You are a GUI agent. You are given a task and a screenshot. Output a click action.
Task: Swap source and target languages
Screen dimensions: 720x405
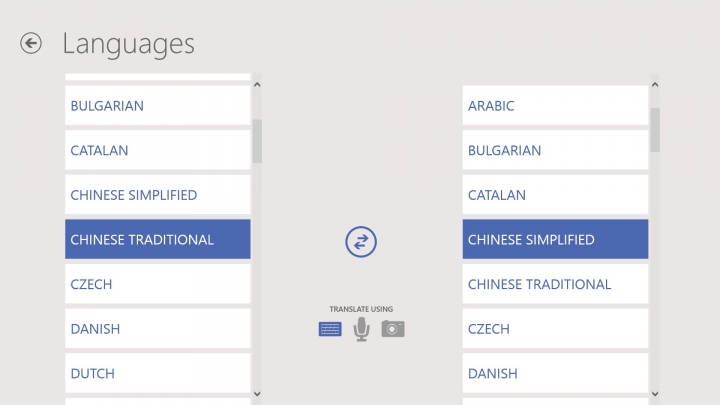(x=361, y=242)
